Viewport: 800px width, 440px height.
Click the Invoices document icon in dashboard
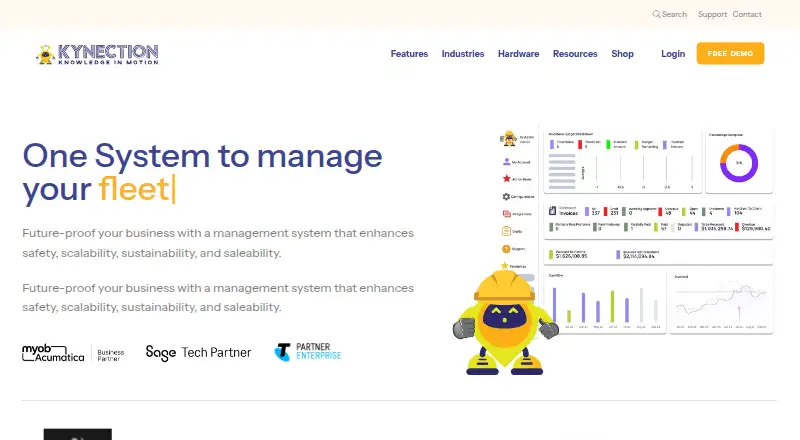(x=552, y=210)
